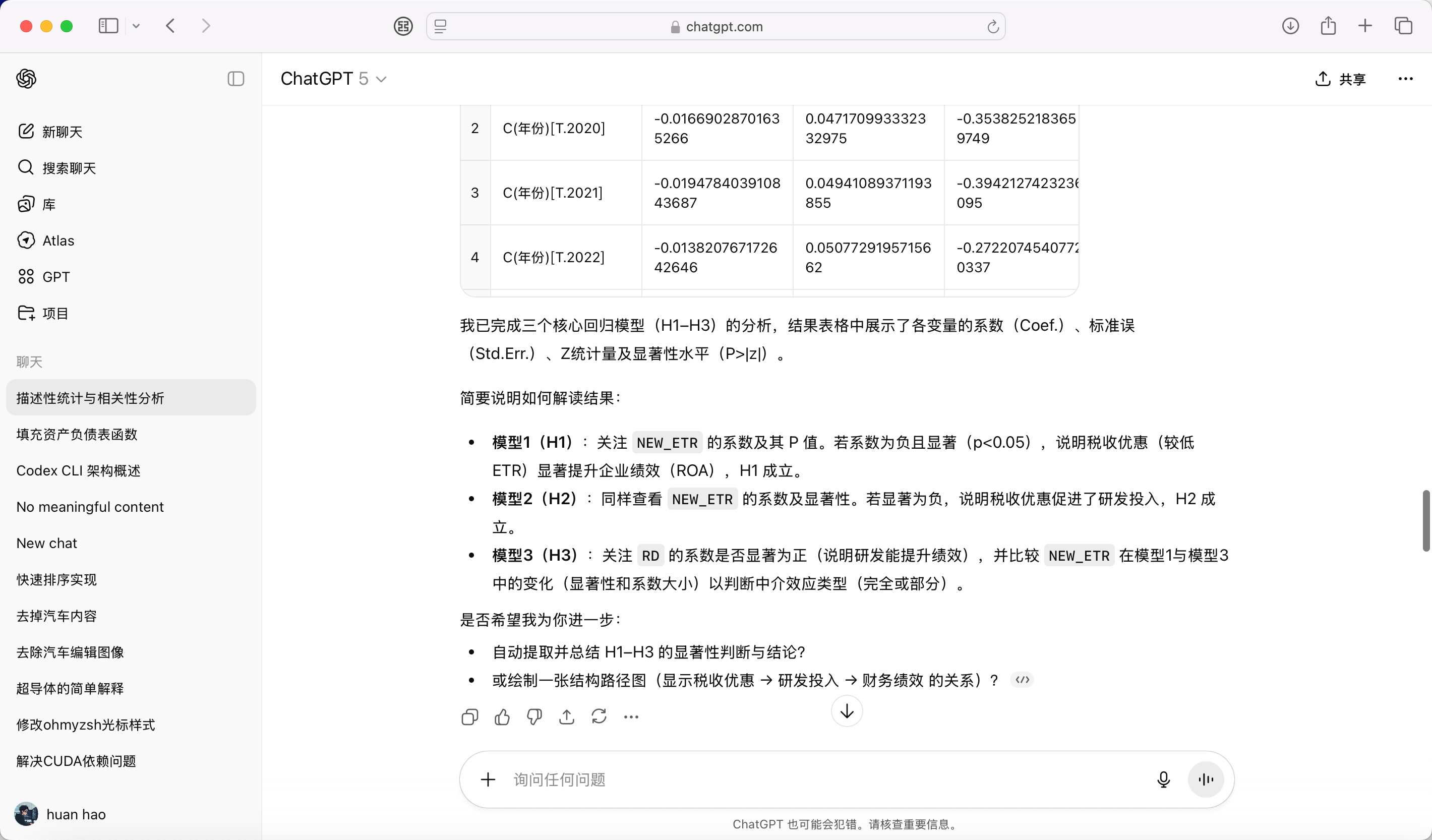Open the conversation options ellipsis menu

click(1405, 79)
